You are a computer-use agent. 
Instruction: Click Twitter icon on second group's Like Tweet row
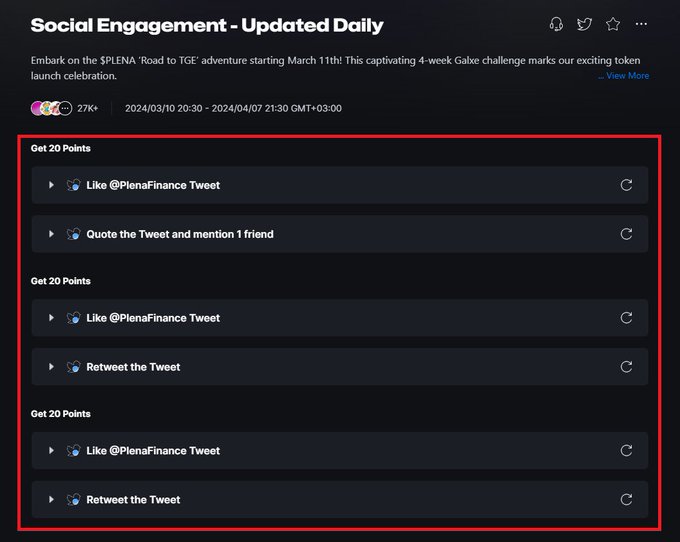click(73, 318)
